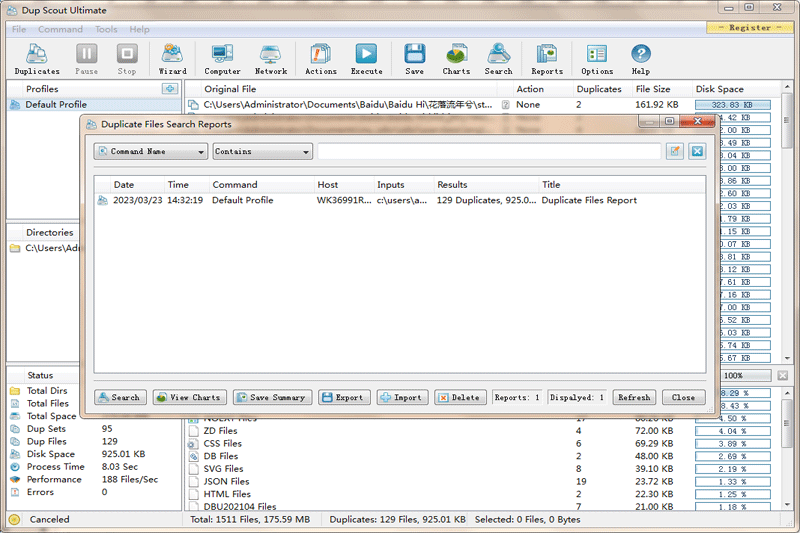This screenshot has width=800, height=533.
Task: Open the Contains condition dropdown
Action: pos(262,151)
